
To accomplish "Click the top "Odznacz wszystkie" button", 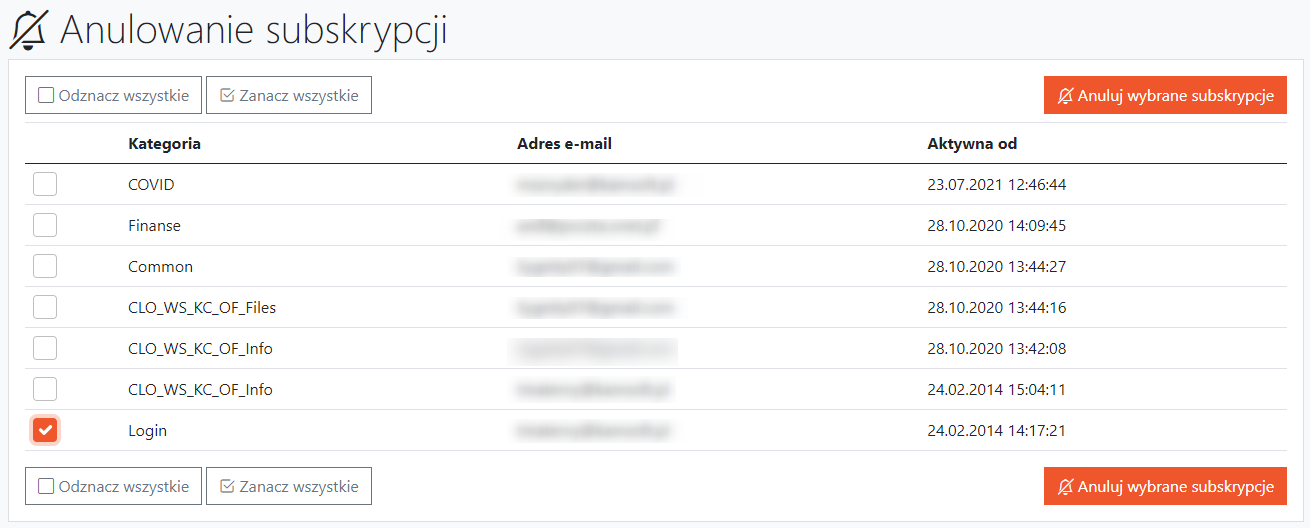I will pos(114,96).
